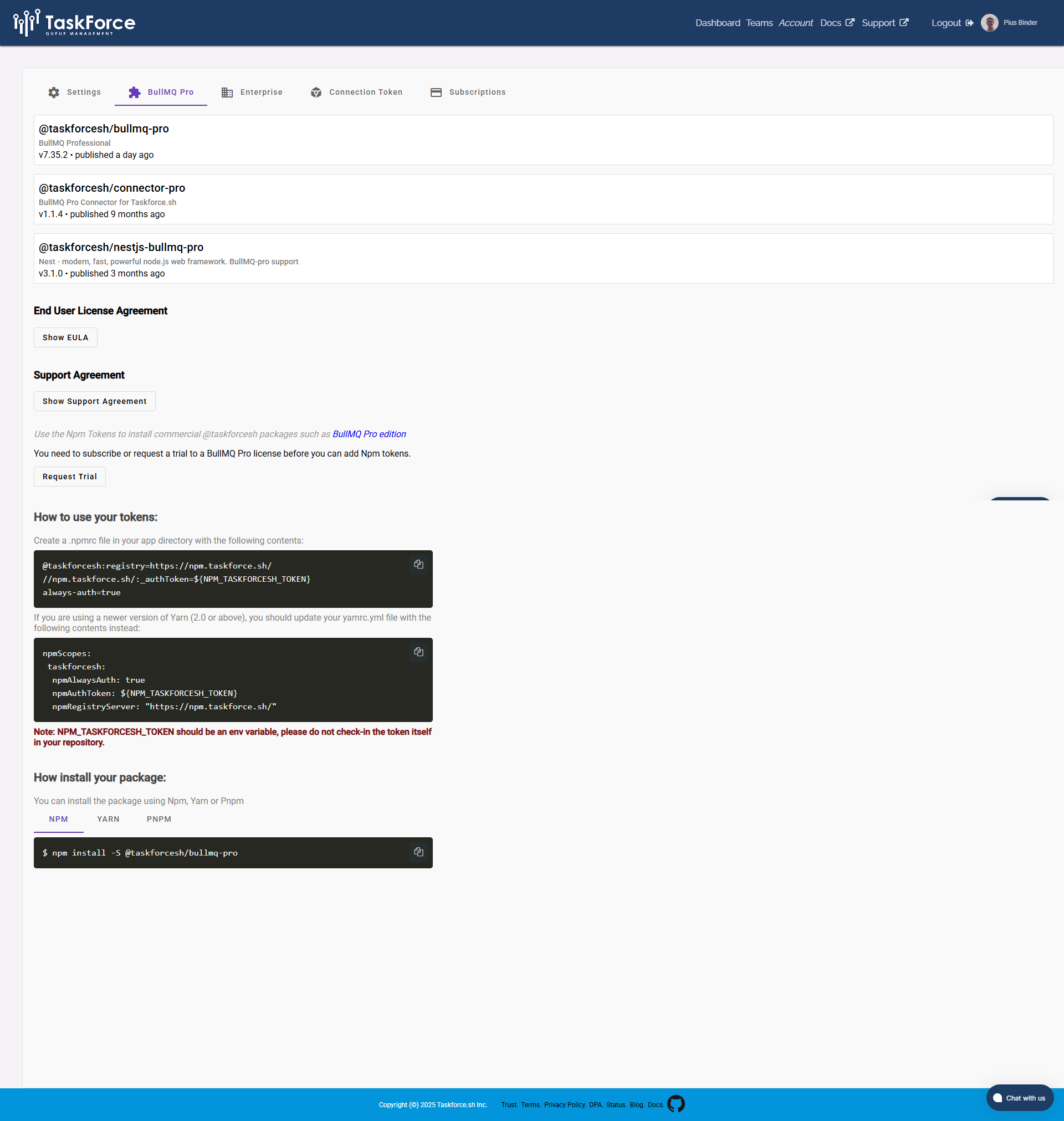Screen dimensions: 1064x1121
Task: Select the BullMQ Pro tab
Action: click(x=161, y=93)
